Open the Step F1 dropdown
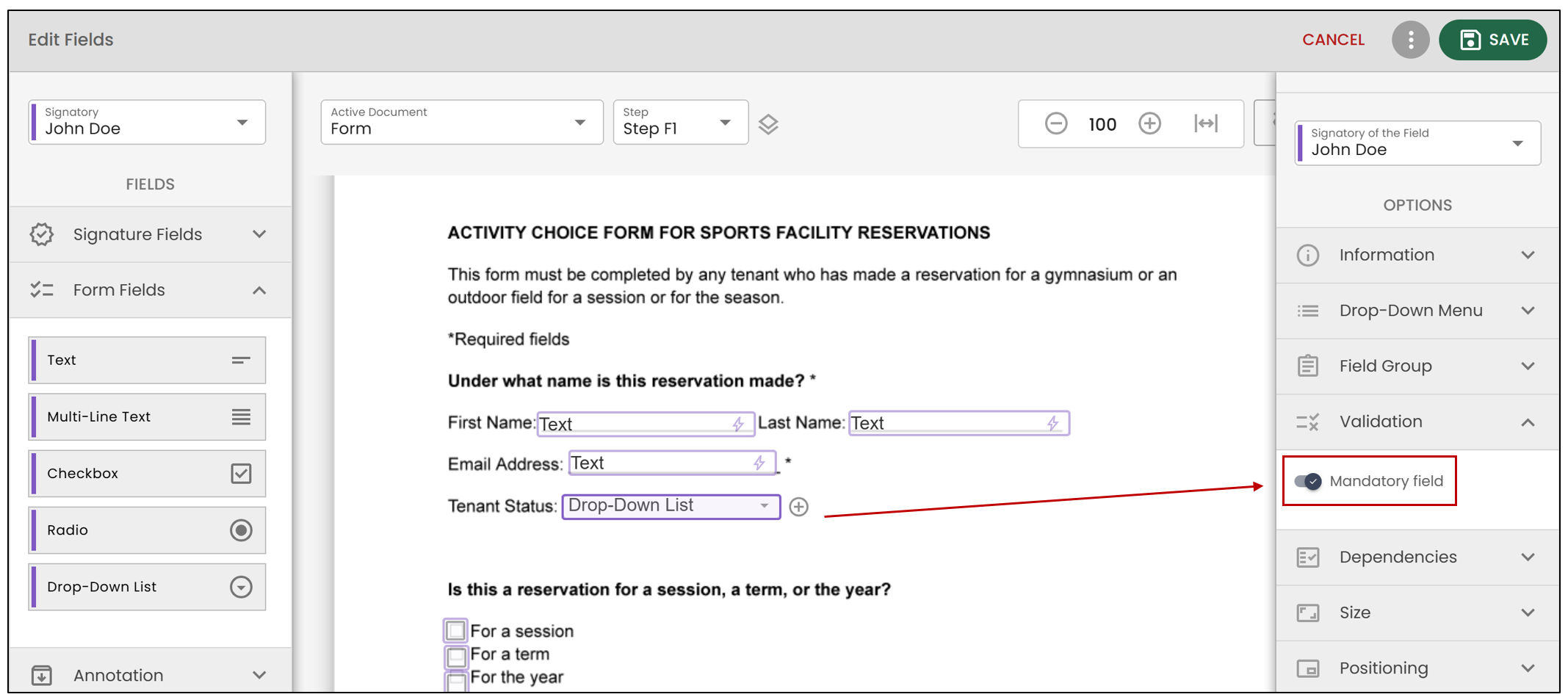The width and height of the screenshot is (1568, 697). [x=681, y=122]
